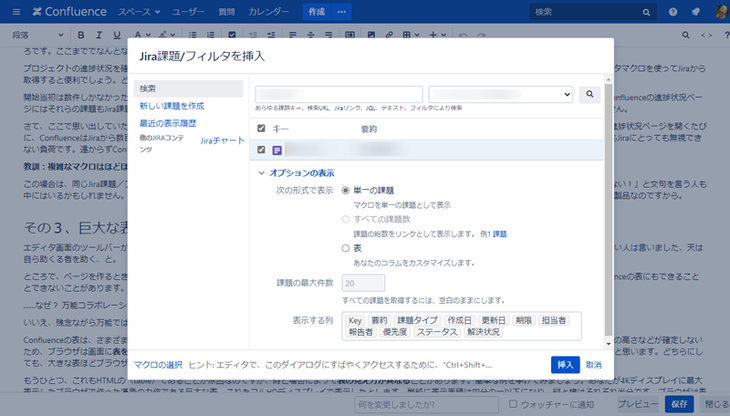Redo the last editor action
This screenshot has width=730, height=416.
[481, 35]
